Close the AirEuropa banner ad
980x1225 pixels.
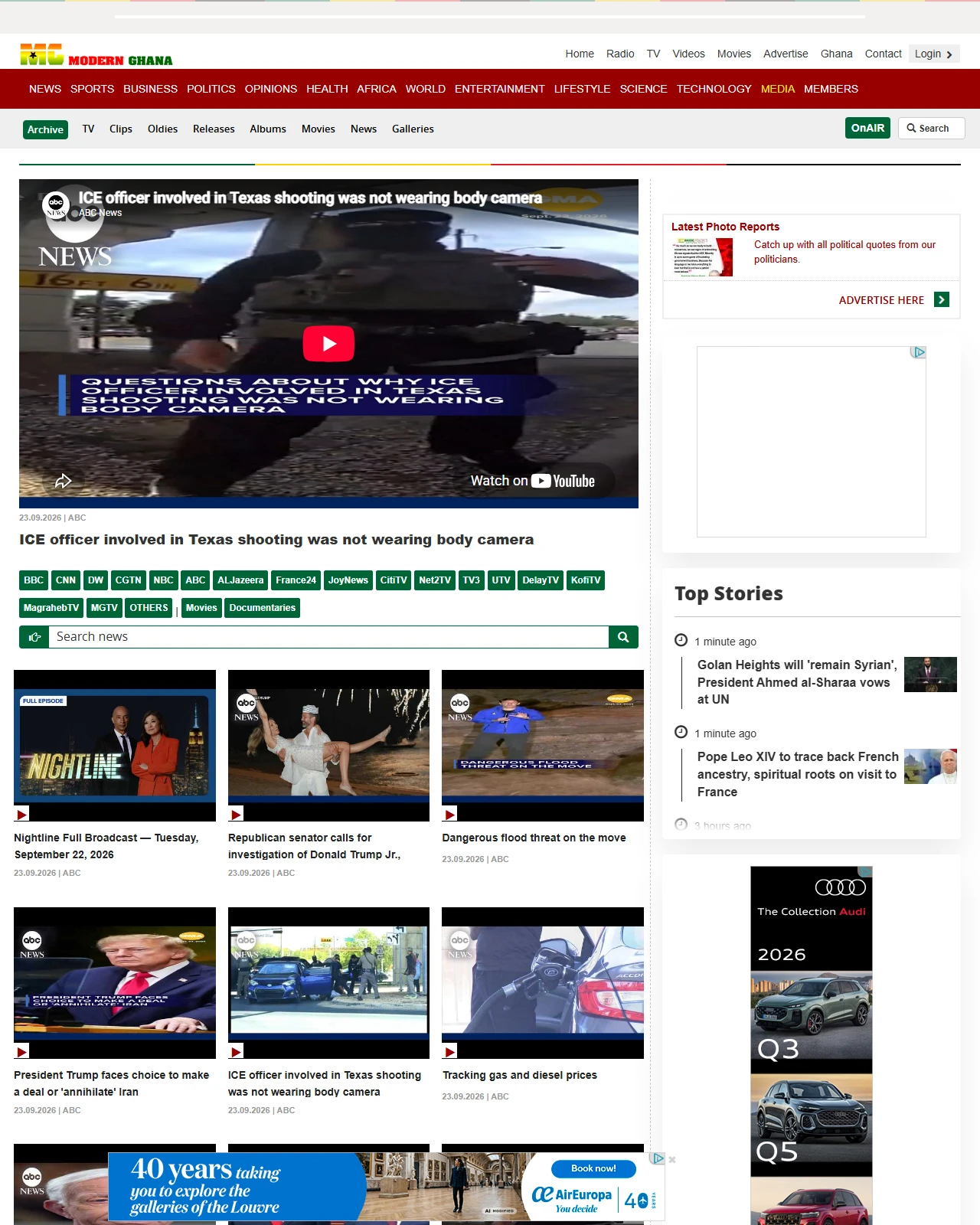(x=672, y=1160)
